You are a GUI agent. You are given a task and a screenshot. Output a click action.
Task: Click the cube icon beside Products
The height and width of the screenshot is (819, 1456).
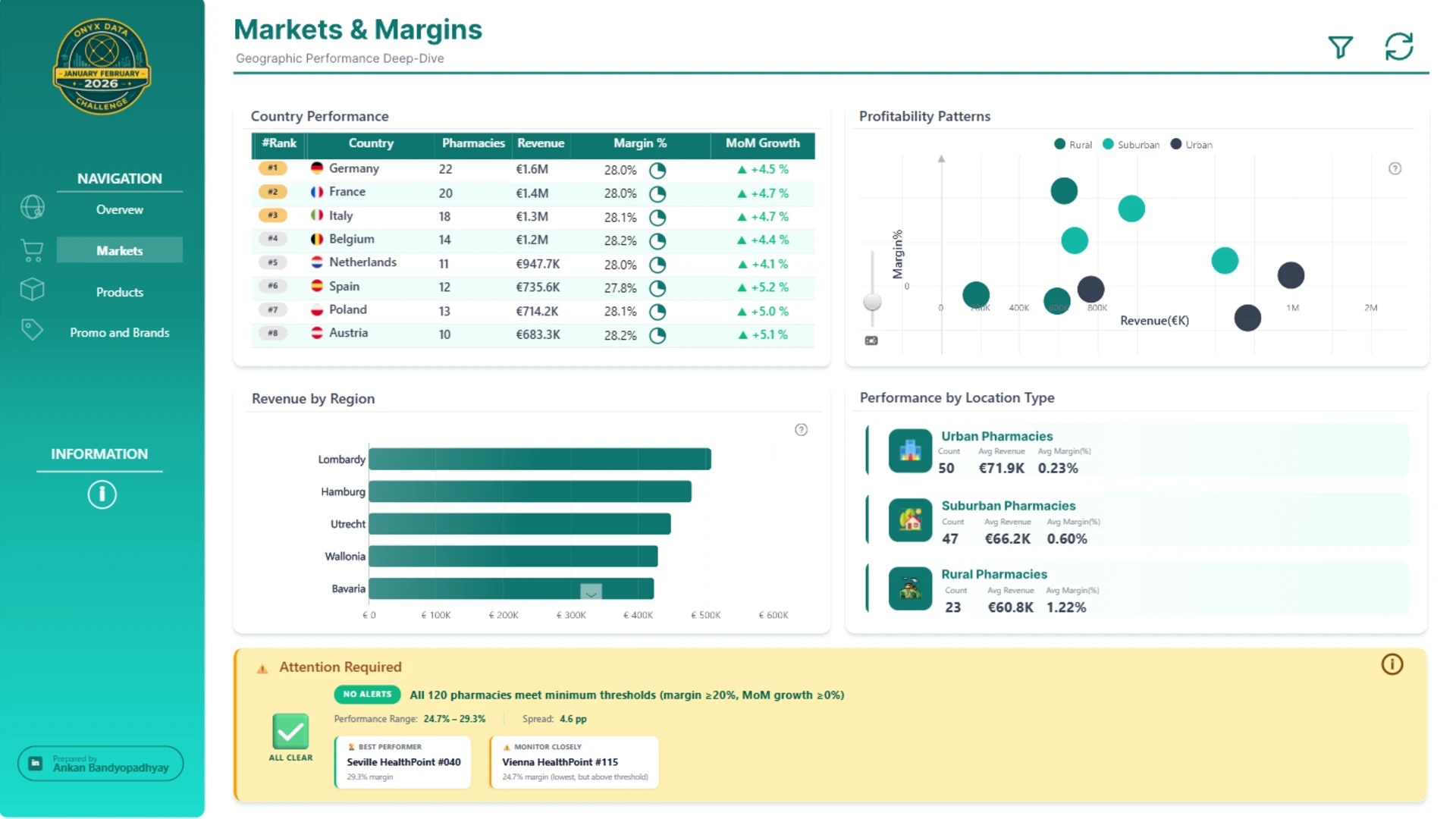32,290
